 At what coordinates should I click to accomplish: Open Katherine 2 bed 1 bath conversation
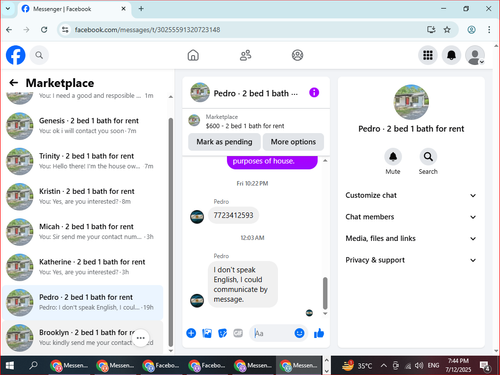click(x=83, y=267)
